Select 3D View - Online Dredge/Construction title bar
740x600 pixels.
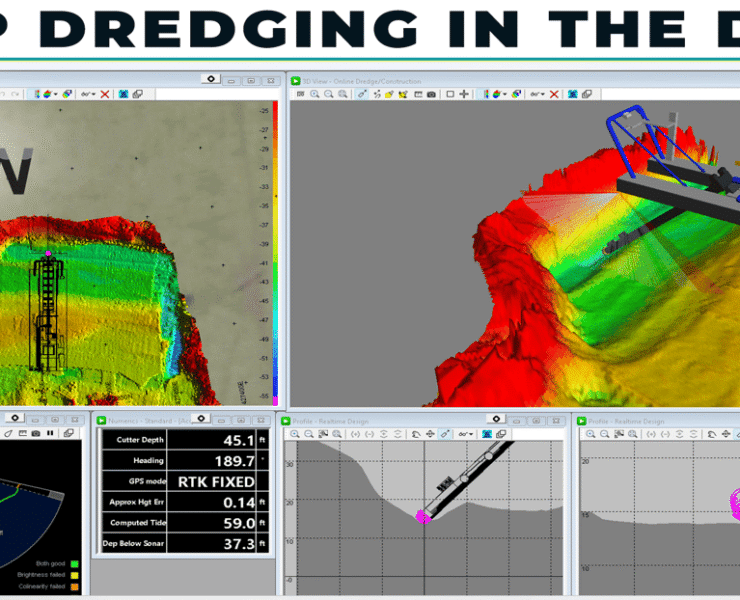(362, 80)
